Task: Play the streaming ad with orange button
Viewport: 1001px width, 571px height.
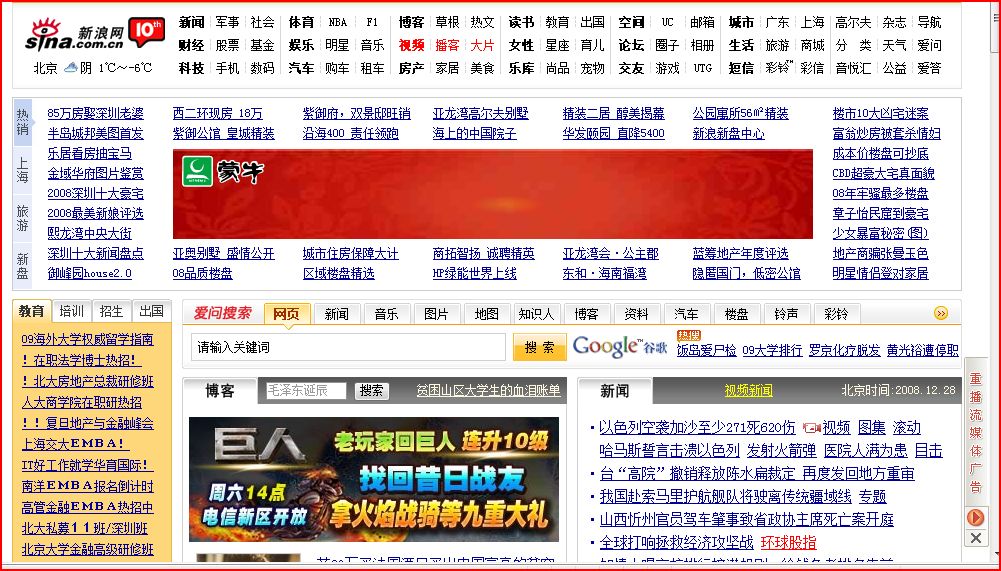Action: [x=975, y=516]
